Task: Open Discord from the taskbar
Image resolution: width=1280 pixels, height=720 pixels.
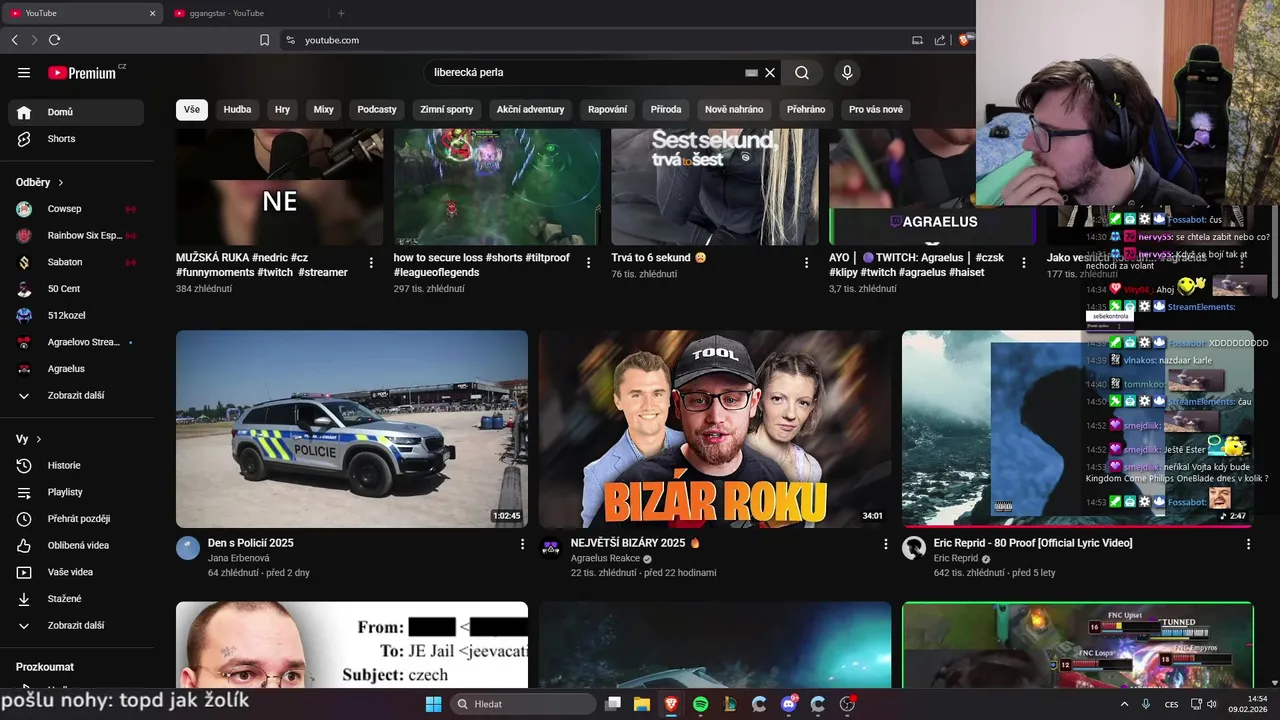Action: (x=788, y=704)
